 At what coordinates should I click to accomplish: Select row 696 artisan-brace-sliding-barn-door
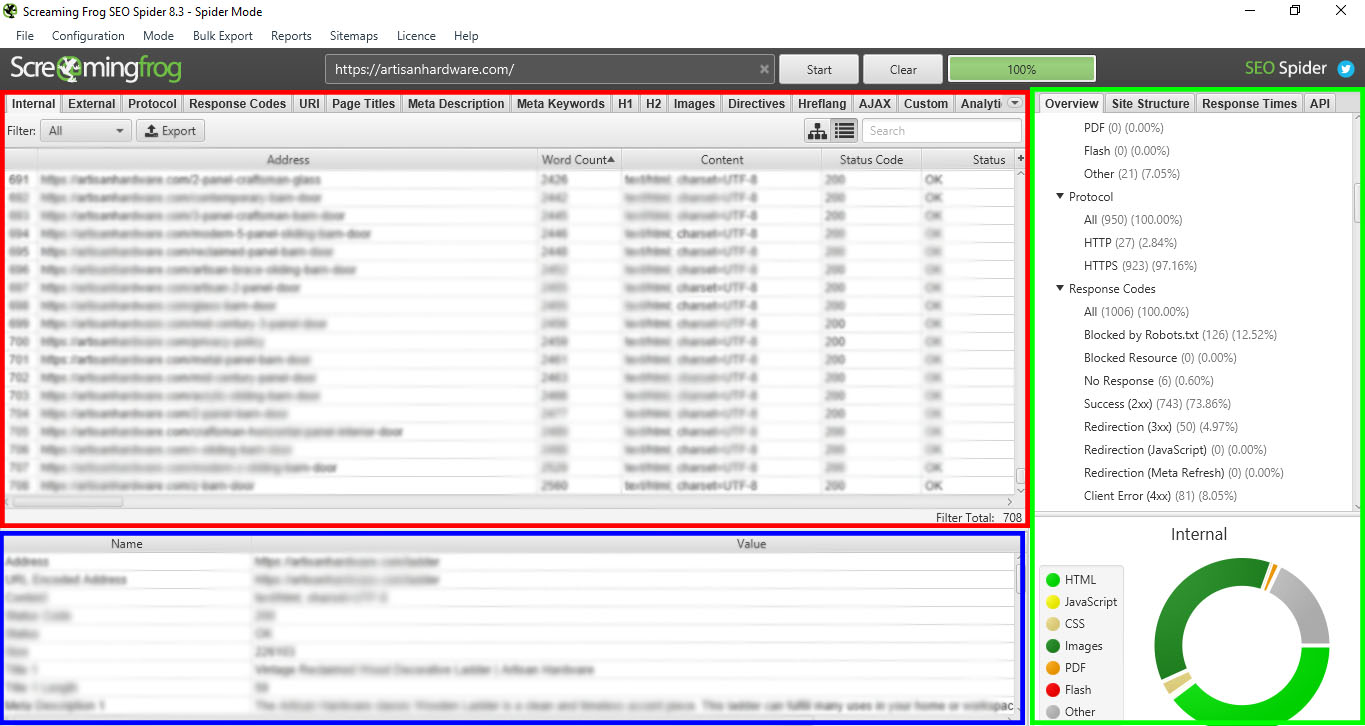tap(509, 270)
